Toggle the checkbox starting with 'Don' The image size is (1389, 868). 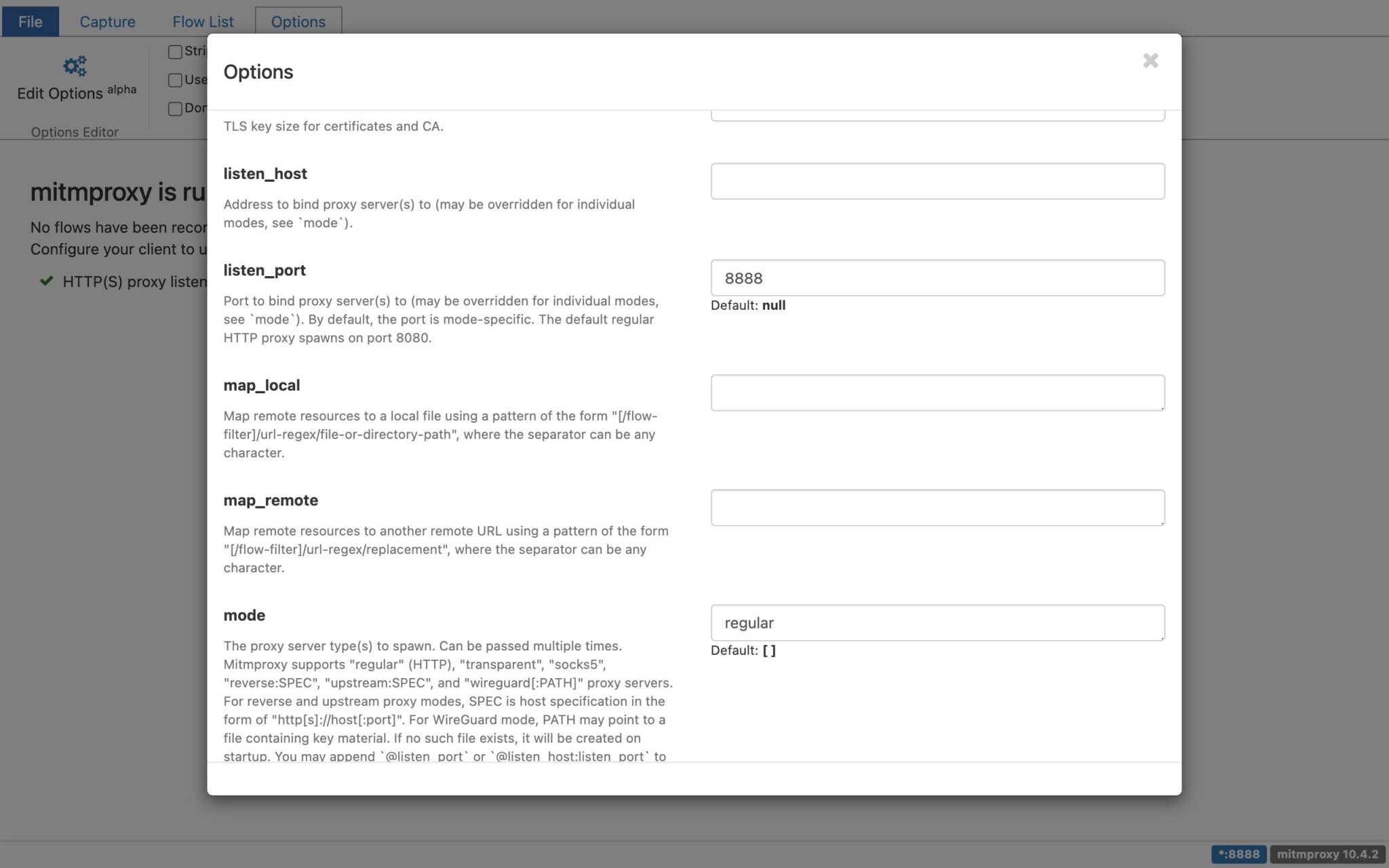click(x=175, y=108)
